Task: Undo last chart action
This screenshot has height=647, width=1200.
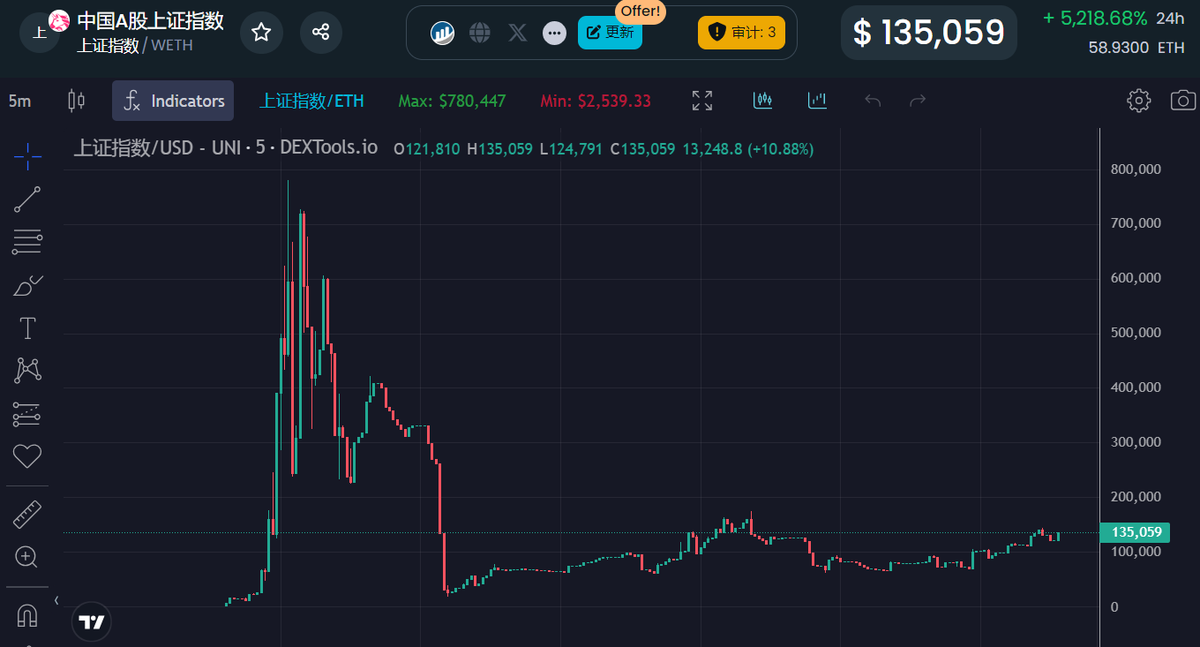Action: coord(873,100)
